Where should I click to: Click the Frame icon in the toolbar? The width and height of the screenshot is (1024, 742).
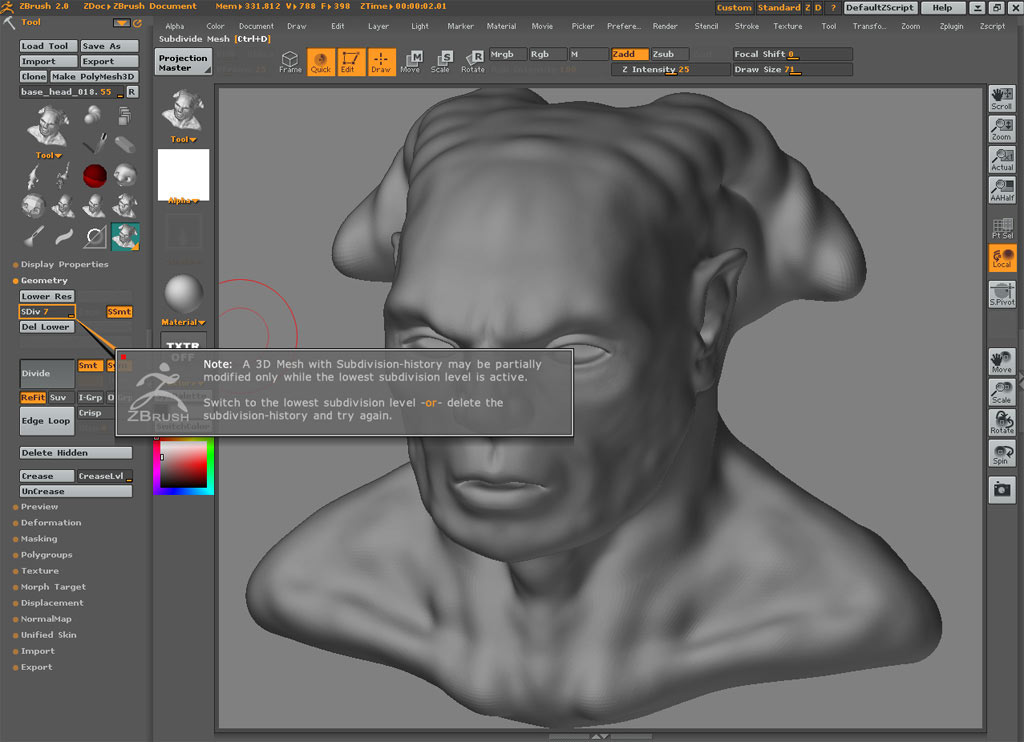(290, 62)
